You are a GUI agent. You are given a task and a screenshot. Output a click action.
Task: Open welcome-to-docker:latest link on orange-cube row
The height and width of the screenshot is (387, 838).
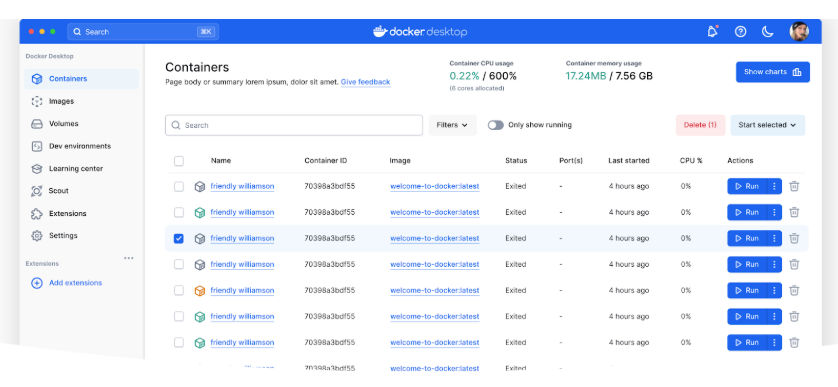click(434, 291)
